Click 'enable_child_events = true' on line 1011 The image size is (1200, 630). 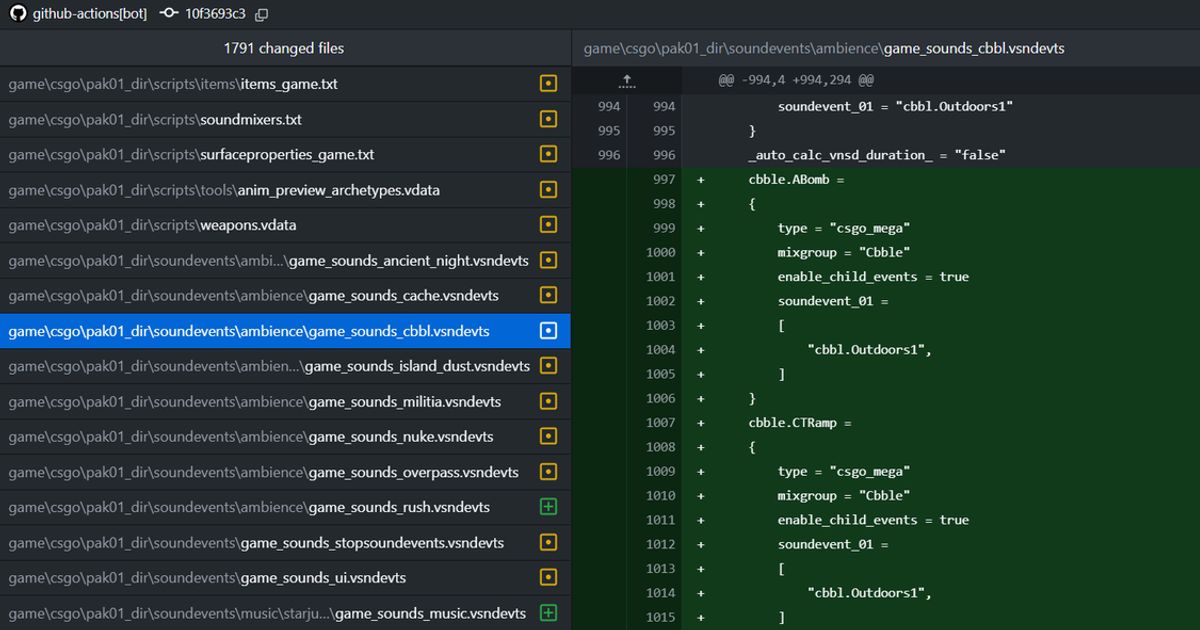pyautogui.click(x=873, y=520)
